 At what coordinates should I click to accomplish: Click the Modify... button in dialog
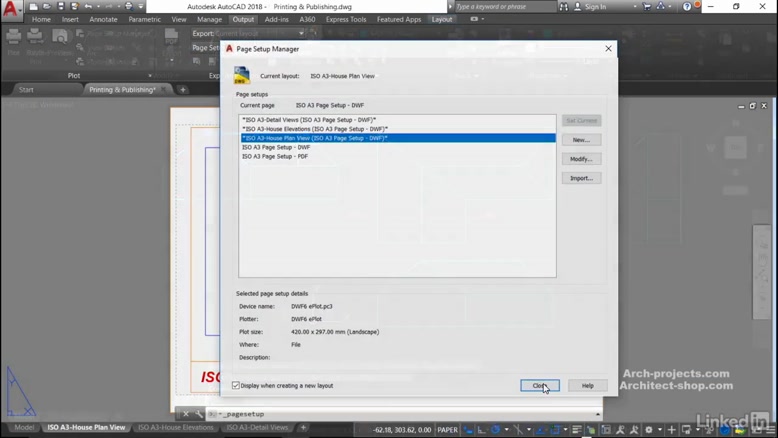[x=582, y=159]
